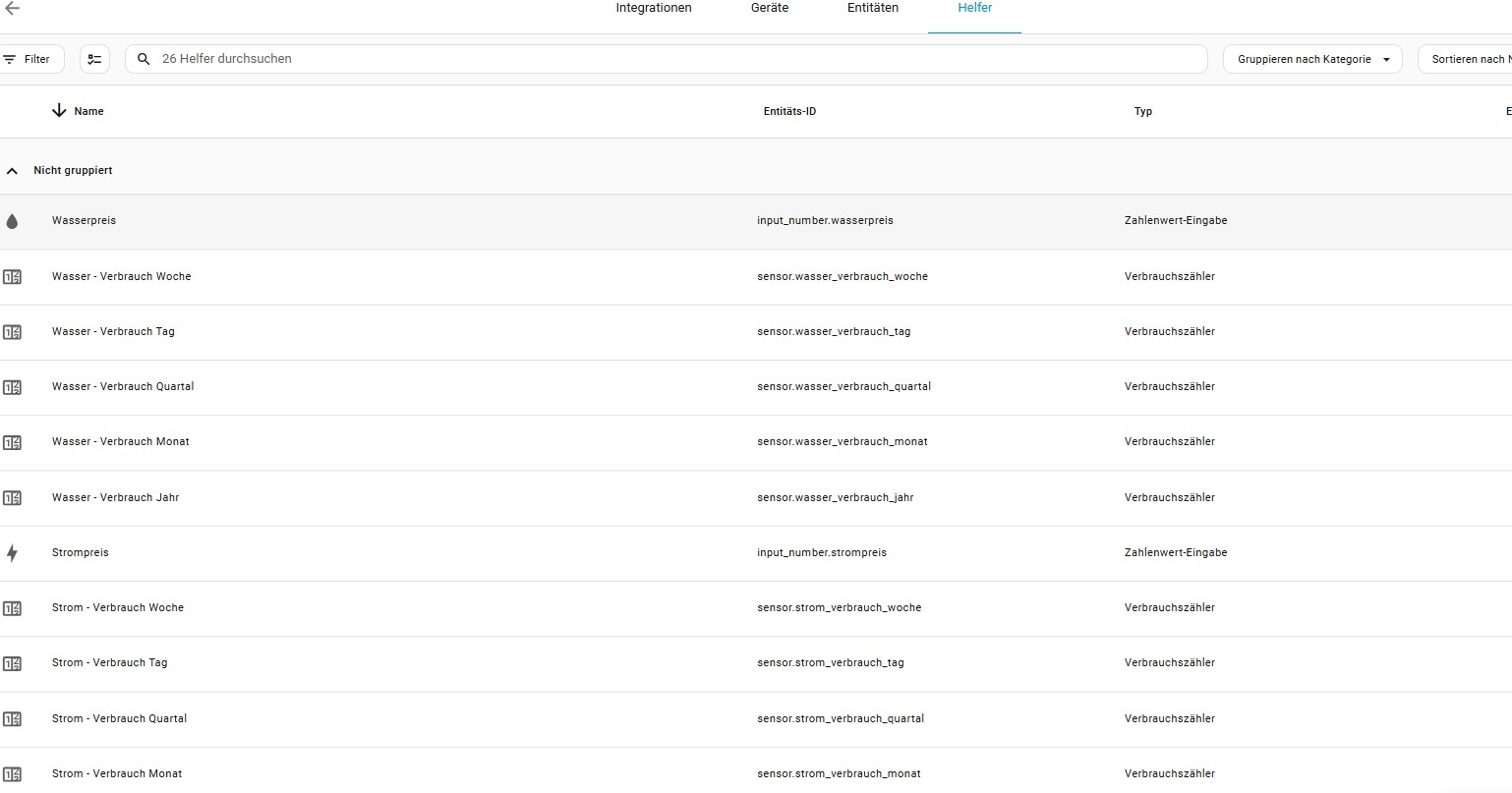Image resolution: width=1512 pixels, height=793 pixels.
Task: Click meter icon of Strom - Verbrauch Woche
Action: pyautogui.click(x=12, y=608)
